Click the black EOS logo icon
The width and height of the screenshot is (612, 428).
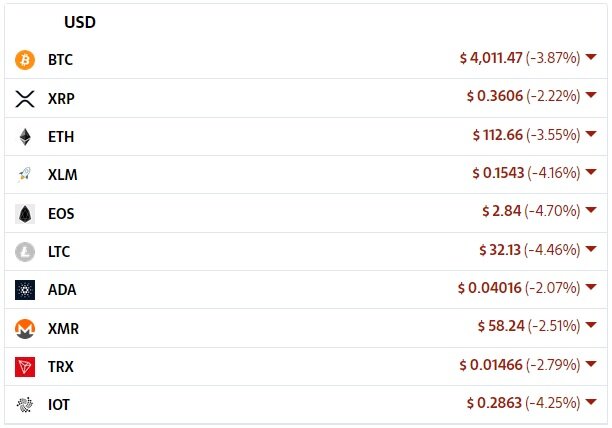(x=25, y=214)
